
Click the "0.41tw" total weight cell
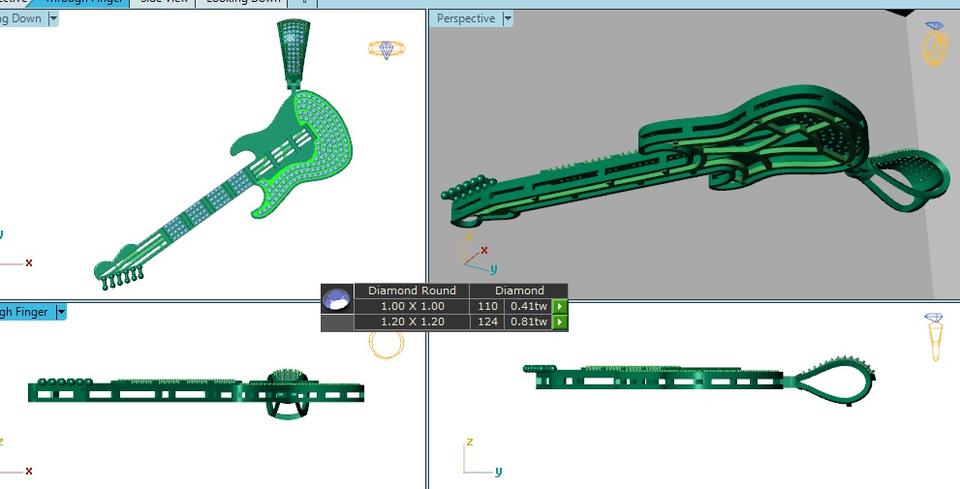click(x=528, y=306)
